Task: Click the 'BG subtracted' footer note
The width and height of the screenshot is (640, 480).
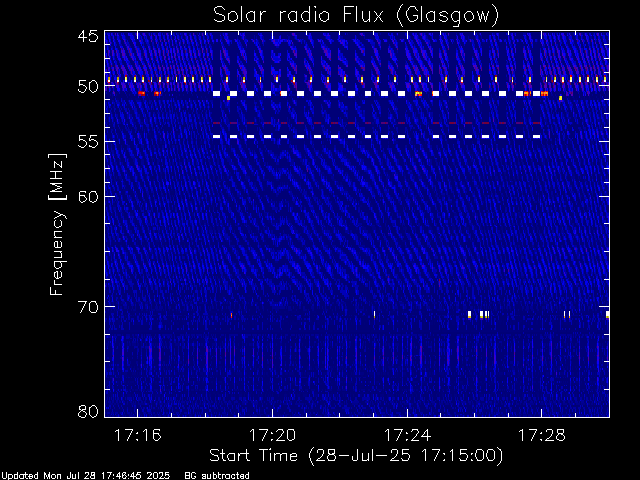Action: coord(217,476)
